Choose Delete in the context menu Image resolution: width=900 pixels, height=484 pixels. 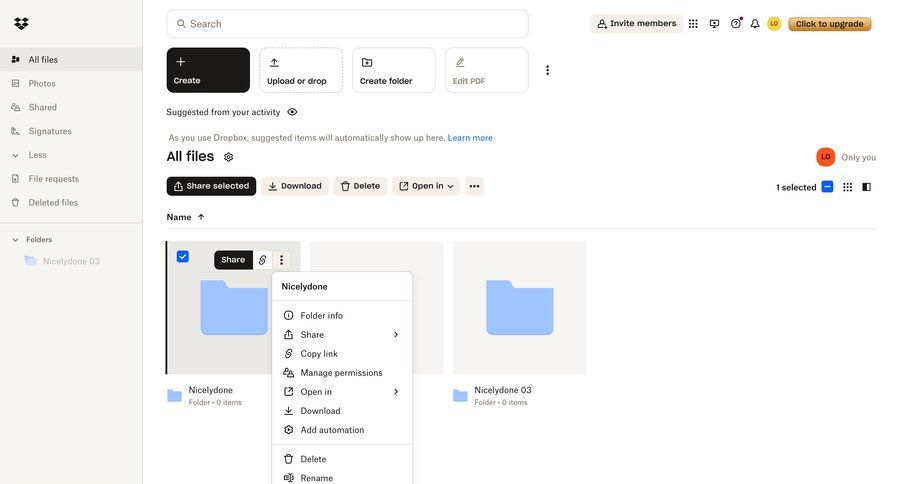coord(342,459)
